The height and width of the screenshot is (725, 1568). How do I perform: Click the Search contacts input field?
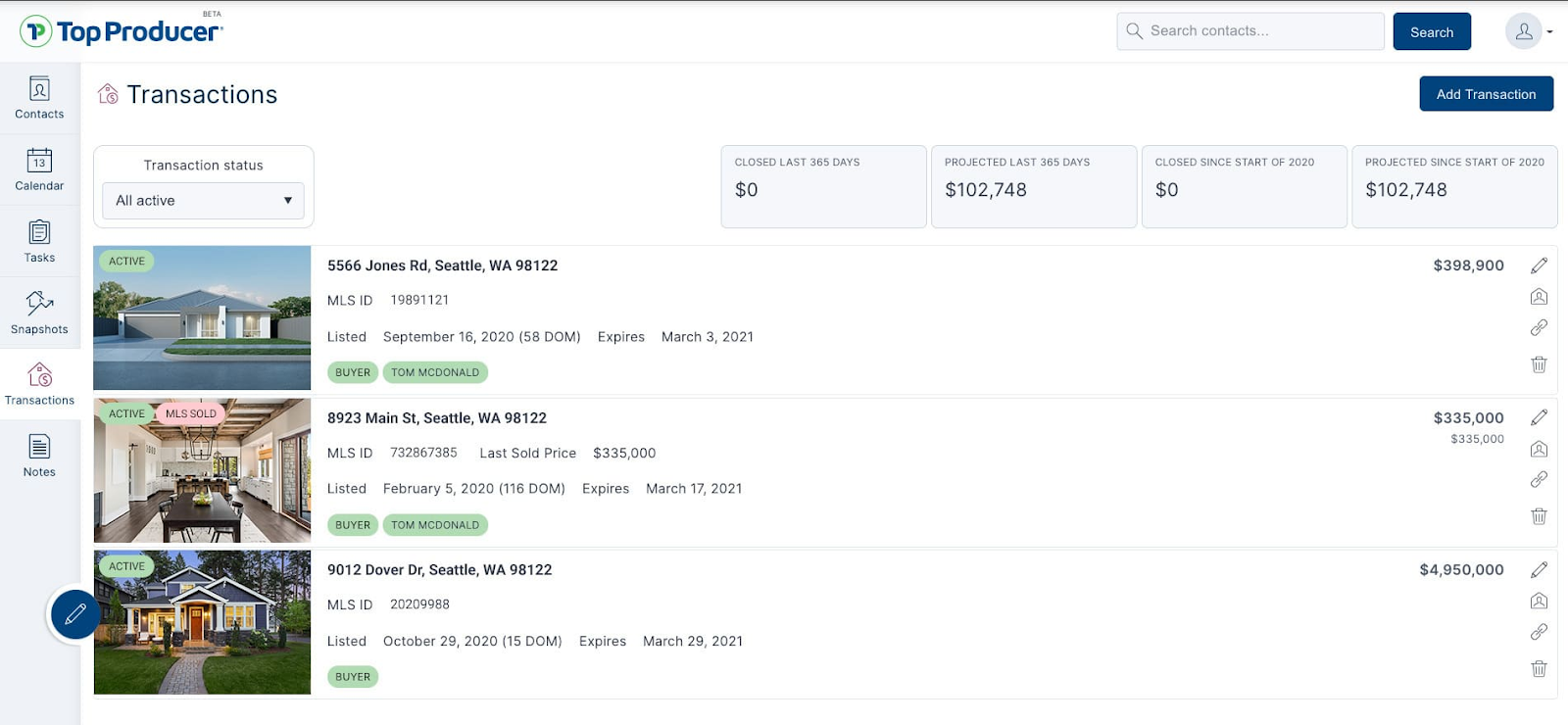pyautogui.click(x=1250, y=31)
